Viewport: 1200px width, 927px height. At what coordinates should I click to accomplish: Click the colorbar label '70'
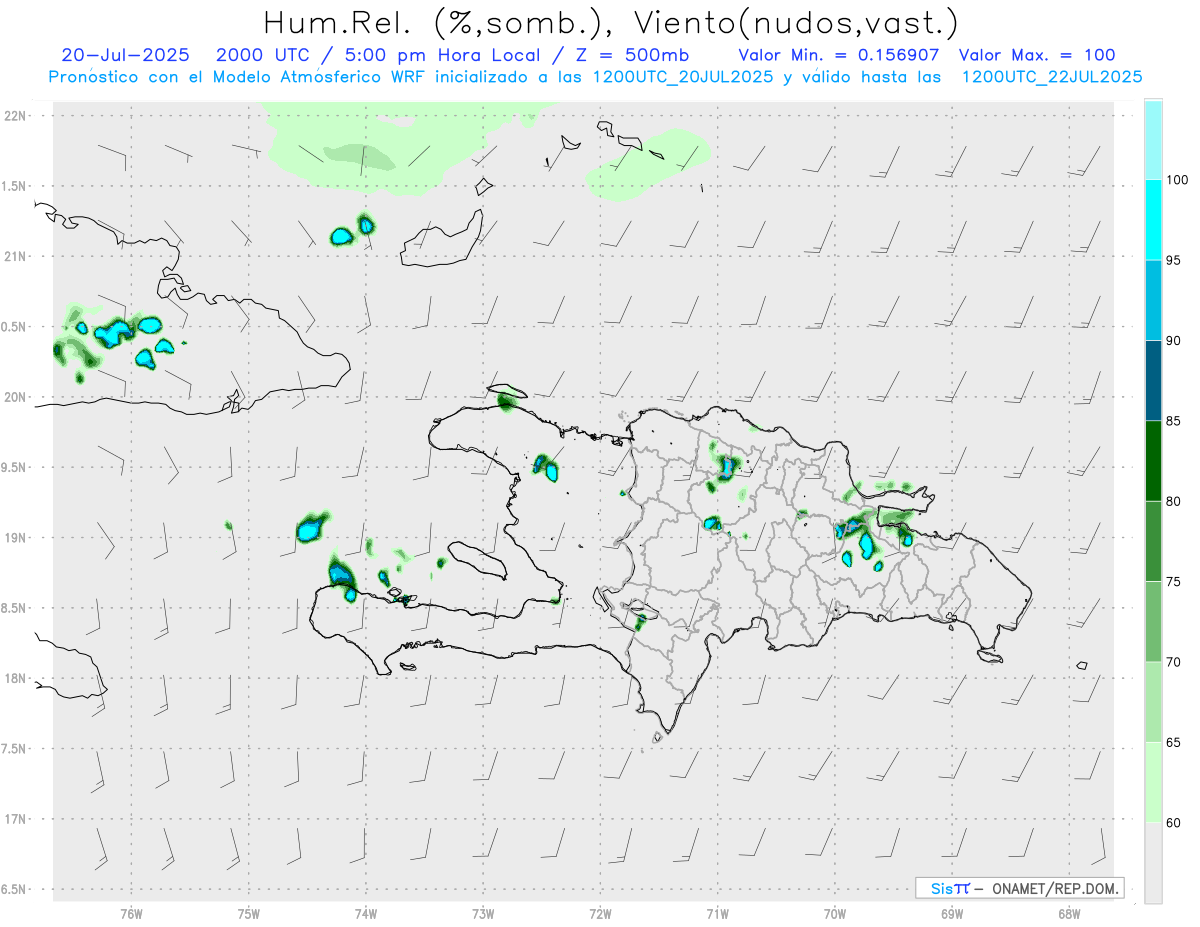1175,661
